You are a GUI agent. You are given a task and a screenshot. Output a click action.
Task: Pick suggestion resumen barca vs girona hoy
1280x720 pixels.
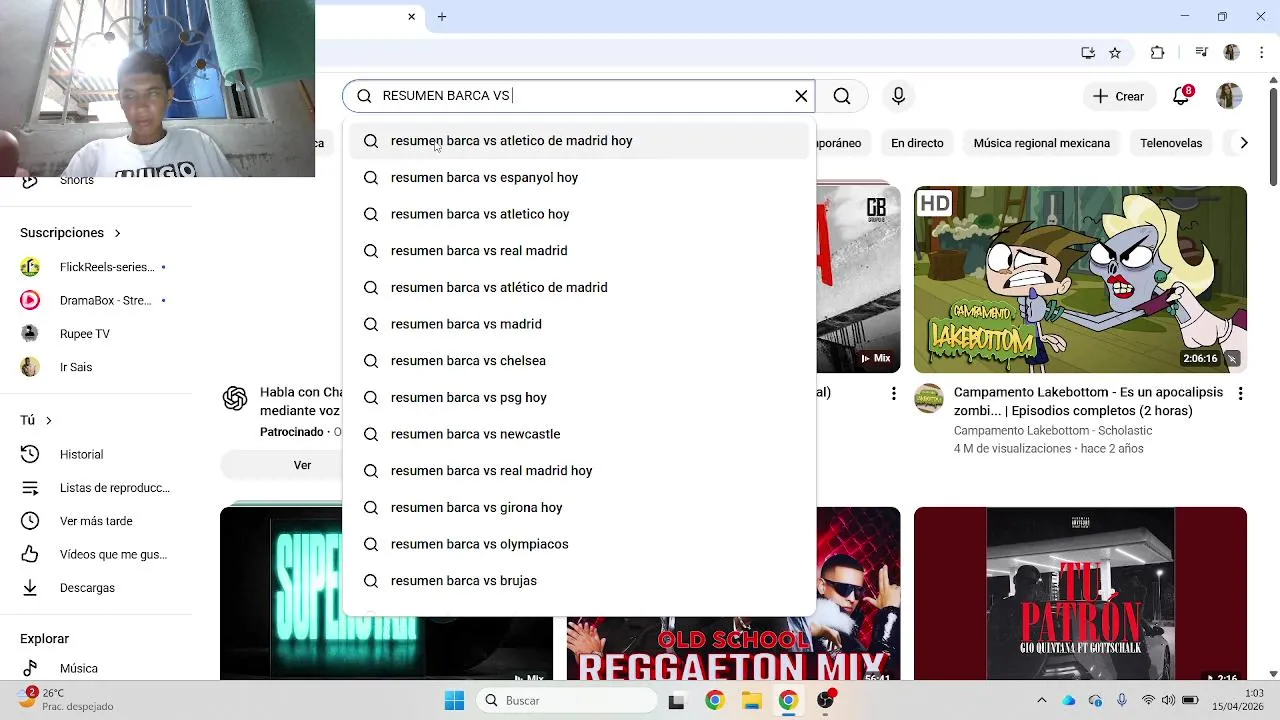[579, 508]
